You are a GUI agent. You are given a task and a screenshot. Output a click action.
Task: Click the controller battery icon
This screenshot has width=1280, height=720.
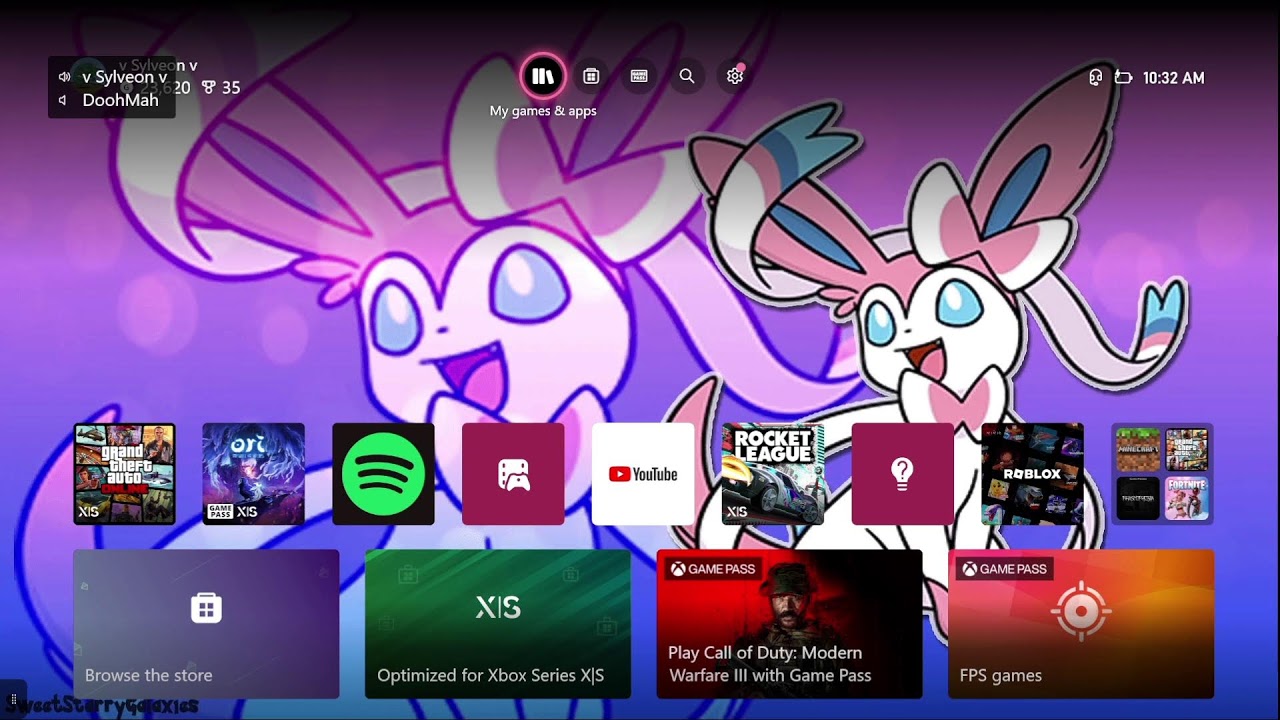tap(1123, 77)
